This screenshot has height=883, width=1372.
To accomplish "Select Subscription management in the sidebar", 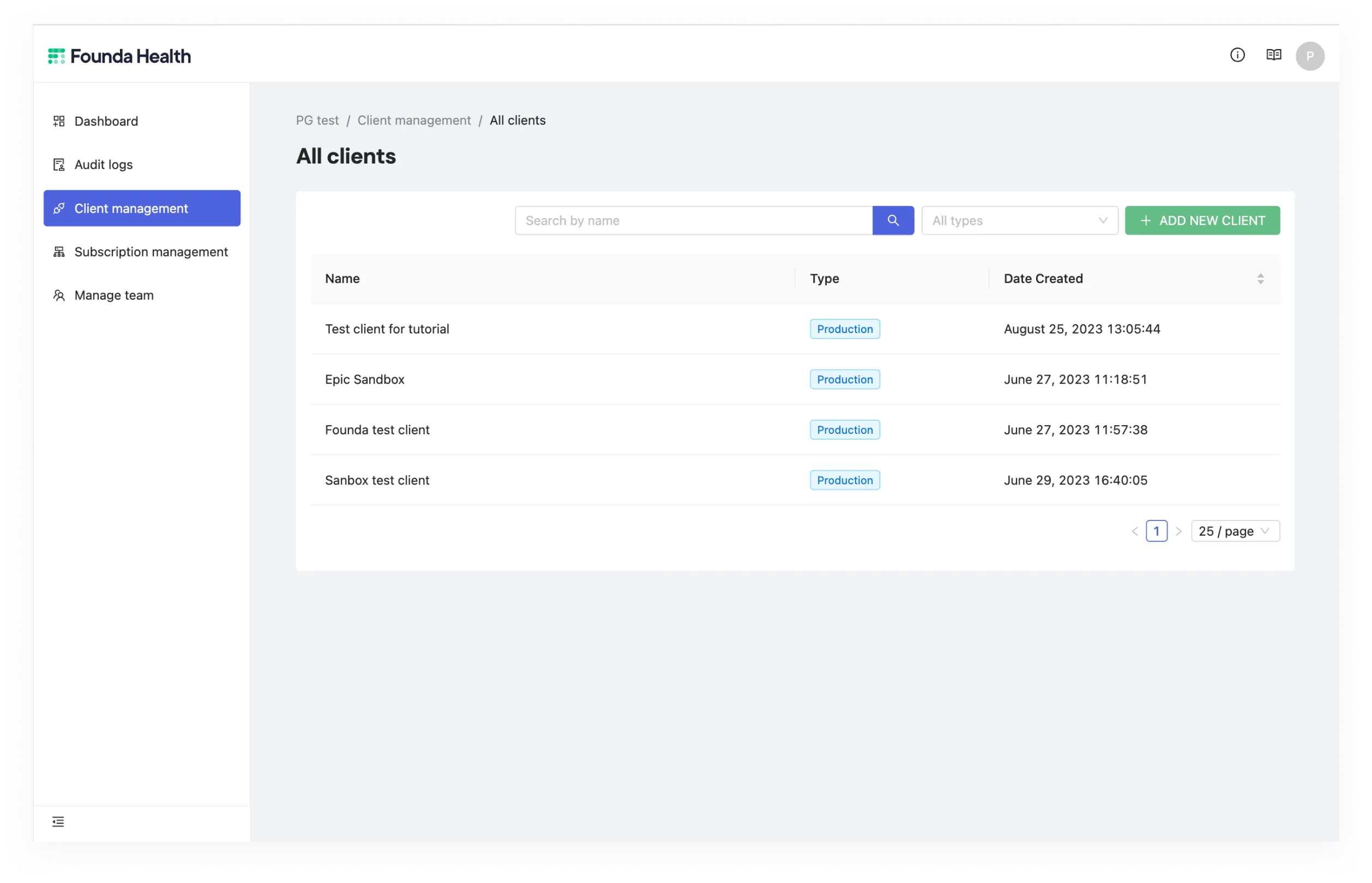I will (142, 252).
